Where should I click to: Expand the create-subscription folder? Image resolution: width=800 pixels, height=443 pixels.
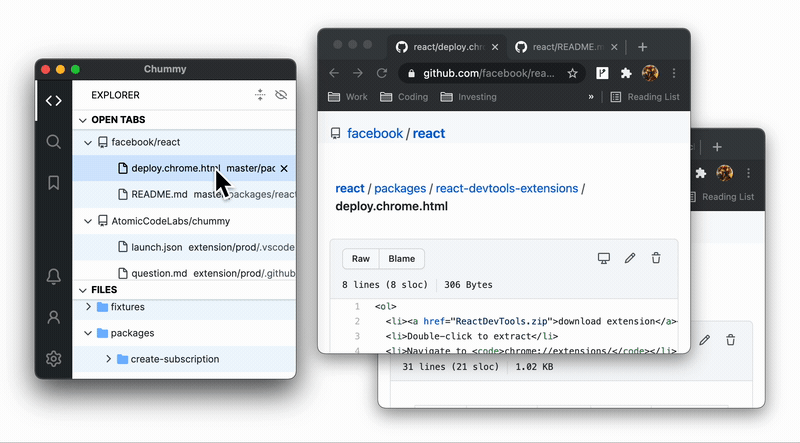(x=108, y=359)
